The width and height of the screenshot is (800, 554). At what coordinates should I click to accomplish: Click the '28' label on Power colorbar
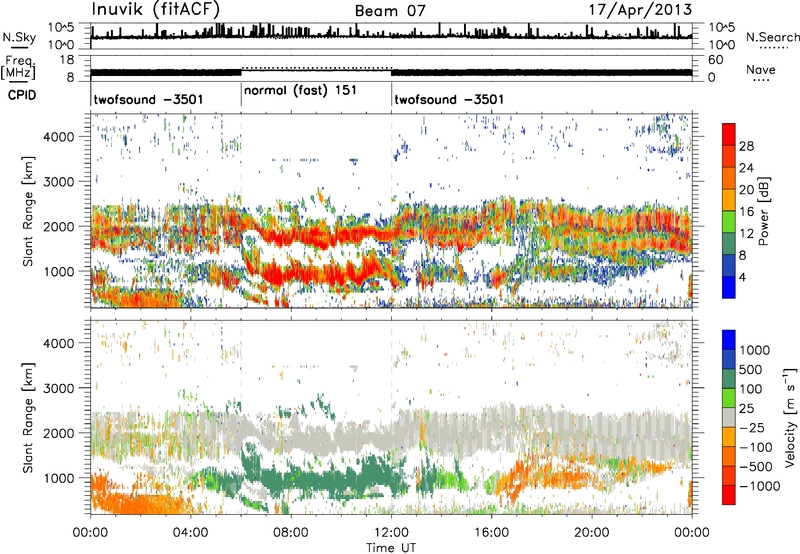click(746, 146)
